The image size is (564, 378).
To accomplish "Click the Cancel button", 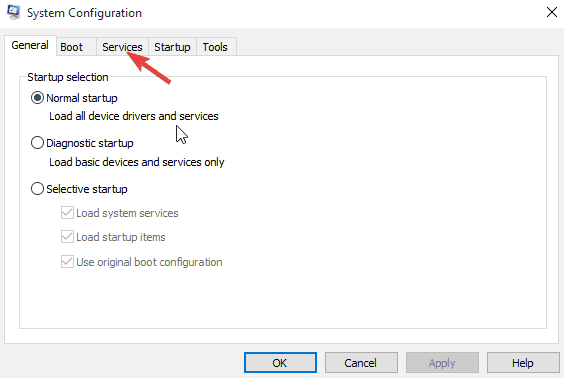I will pyautogui.click(x=361, y=363).
